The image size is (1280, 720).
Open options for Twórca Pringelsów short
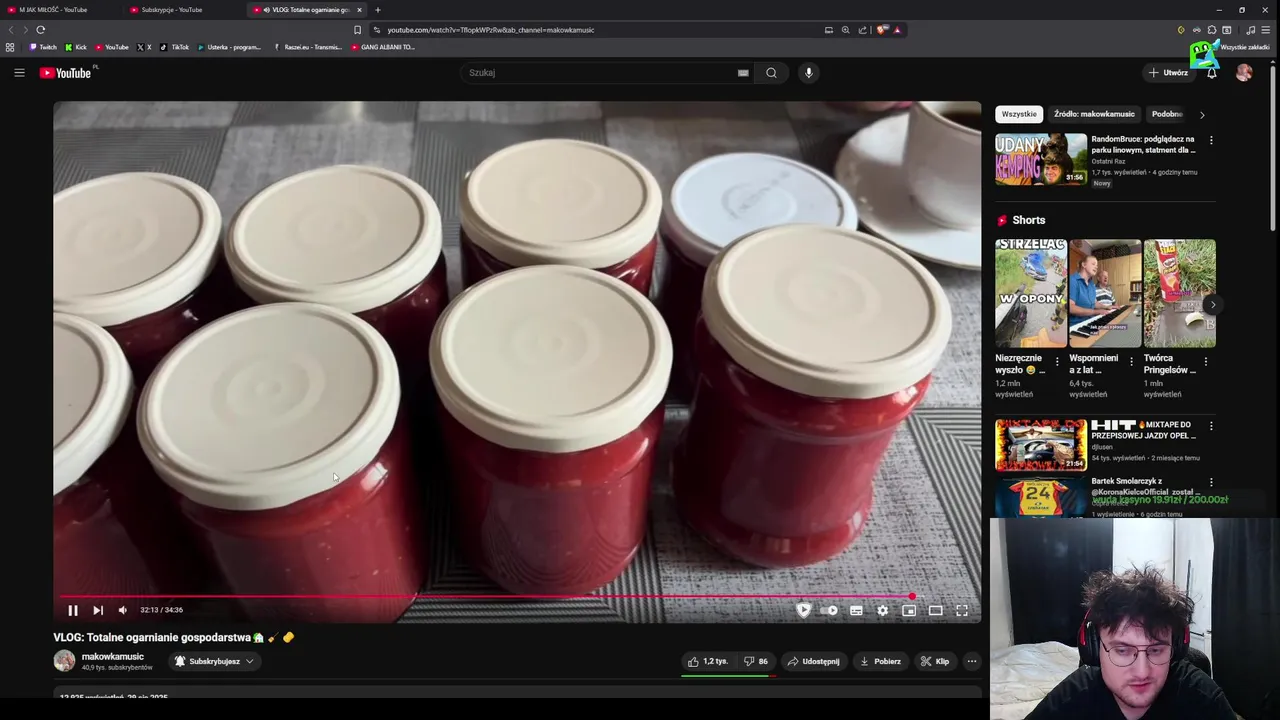pyautogui.click(x=1206, y=362)
